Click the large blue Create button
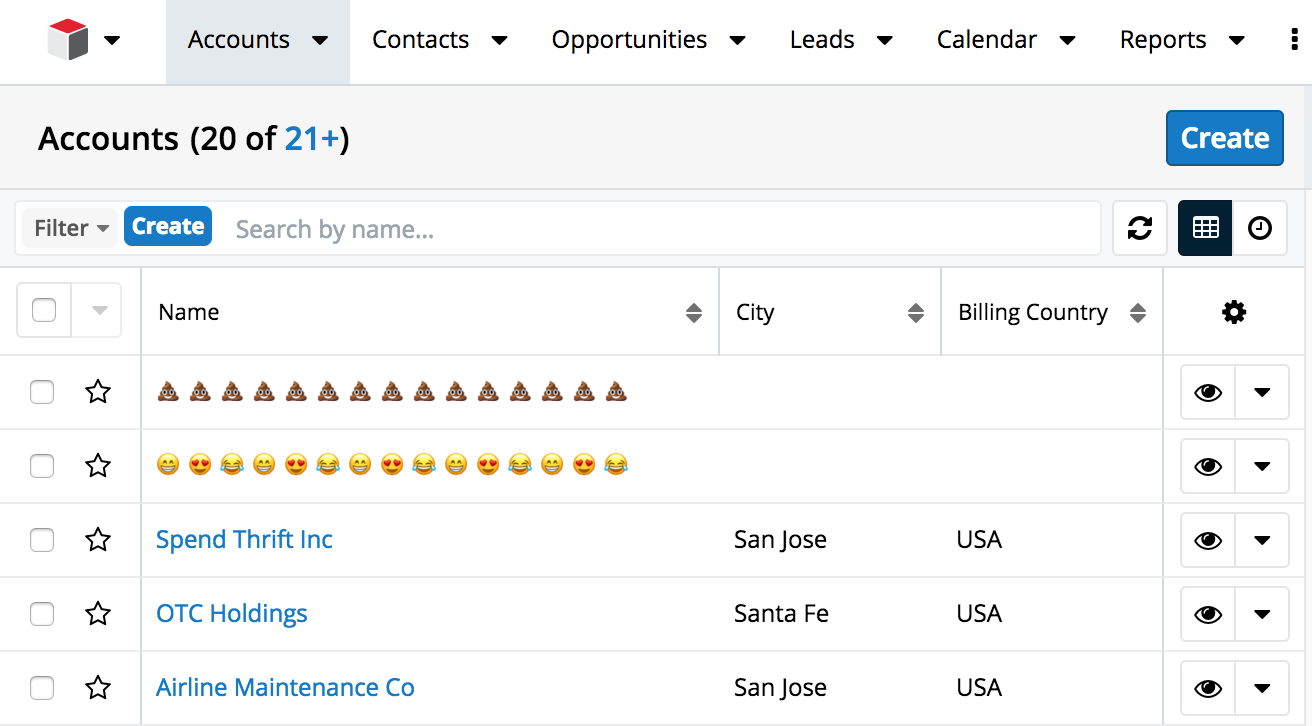This screenshot has height=726, width=1312. pos(1224,138)
